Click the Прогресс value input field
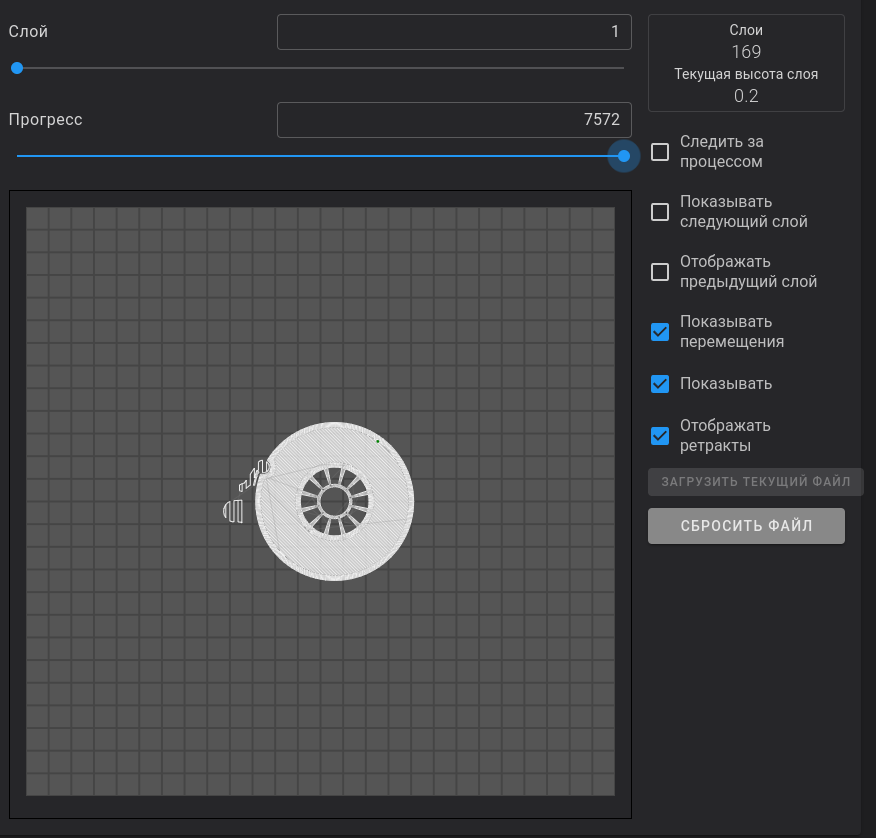Screen dimensions: 876x838 [x=454, y=120]
